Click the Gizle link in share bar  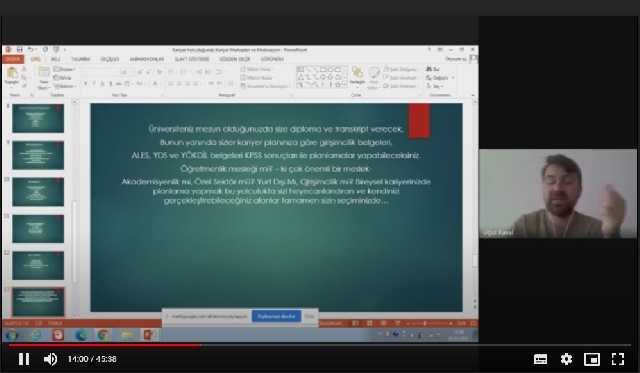click(309, 316)
